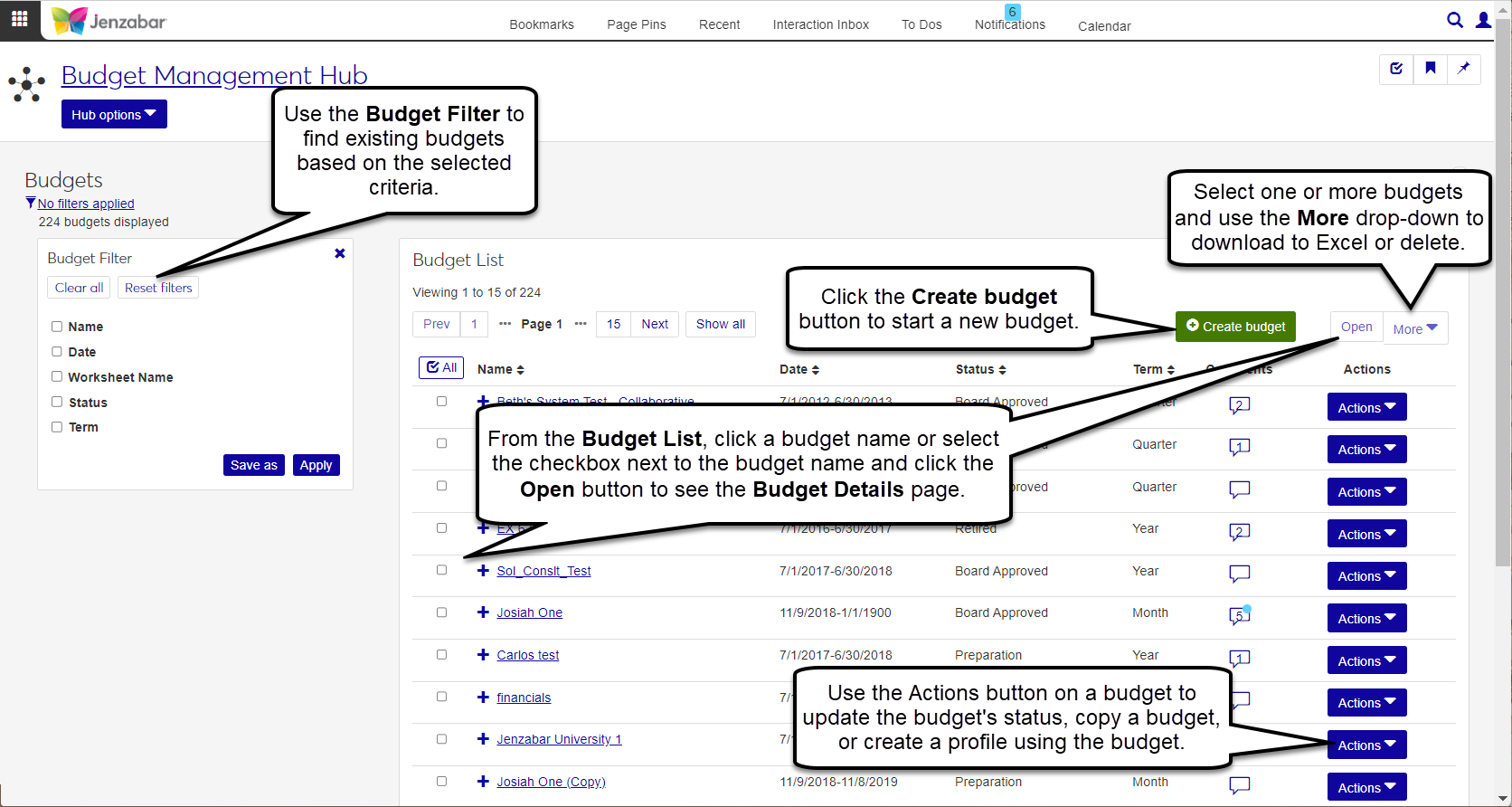
Task: Open the Calendar menu item
Action: [1104, 26]
